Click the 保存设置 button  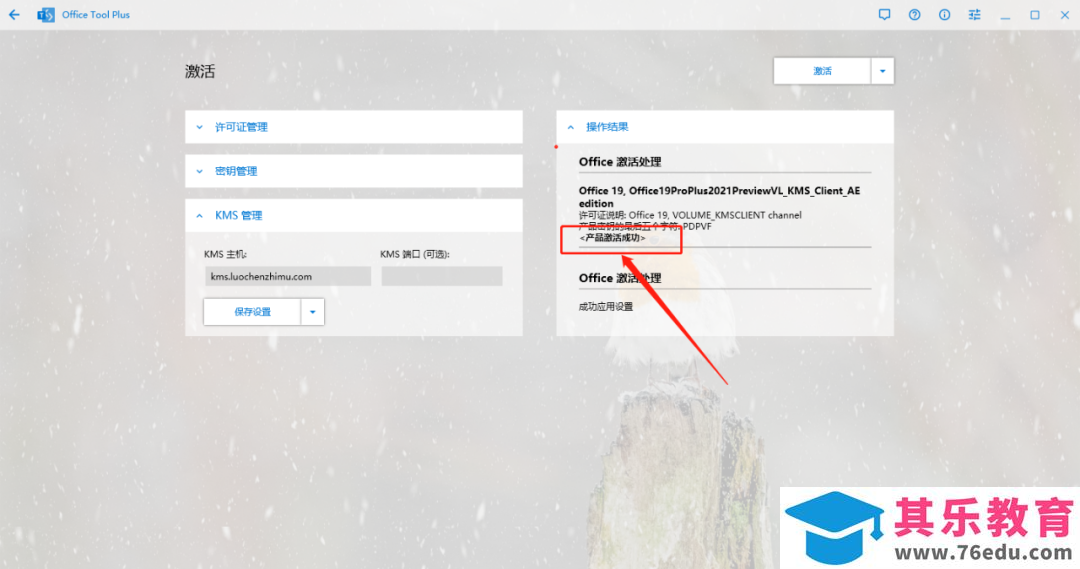pos(252,311)
